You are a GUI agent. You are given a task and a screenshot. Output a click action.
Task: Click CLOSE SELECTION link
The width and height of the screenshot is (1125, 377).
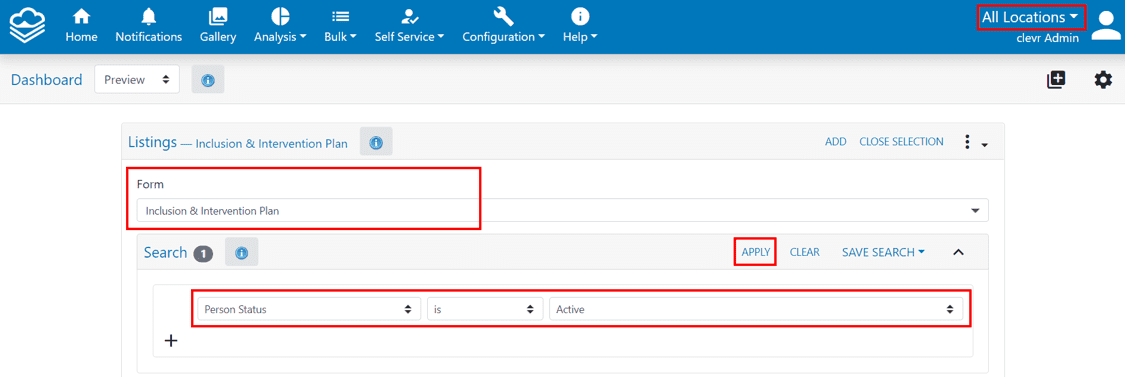tap(901, 142)
